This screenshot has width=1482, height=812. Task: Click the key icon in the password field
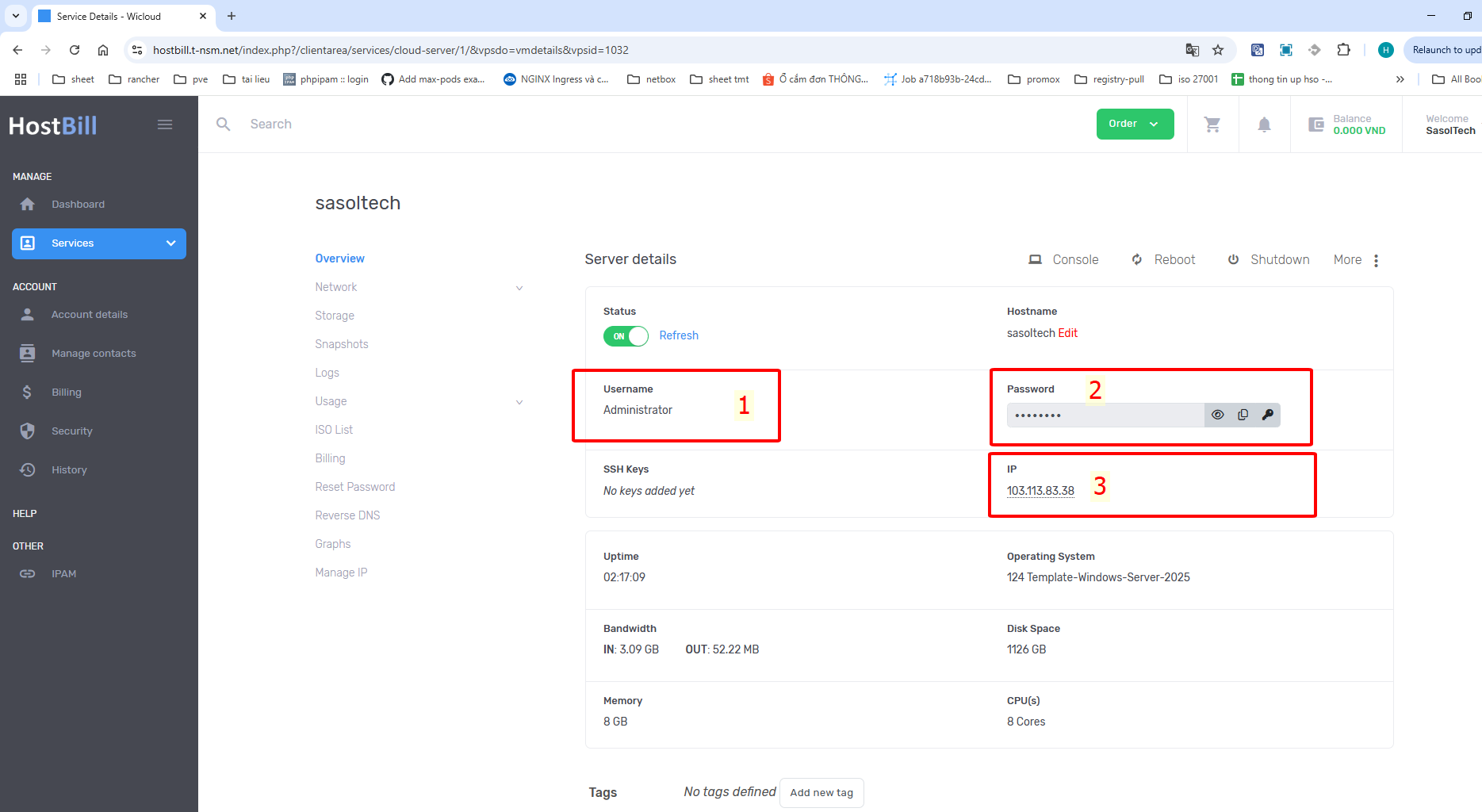[x=1267, y=415]
